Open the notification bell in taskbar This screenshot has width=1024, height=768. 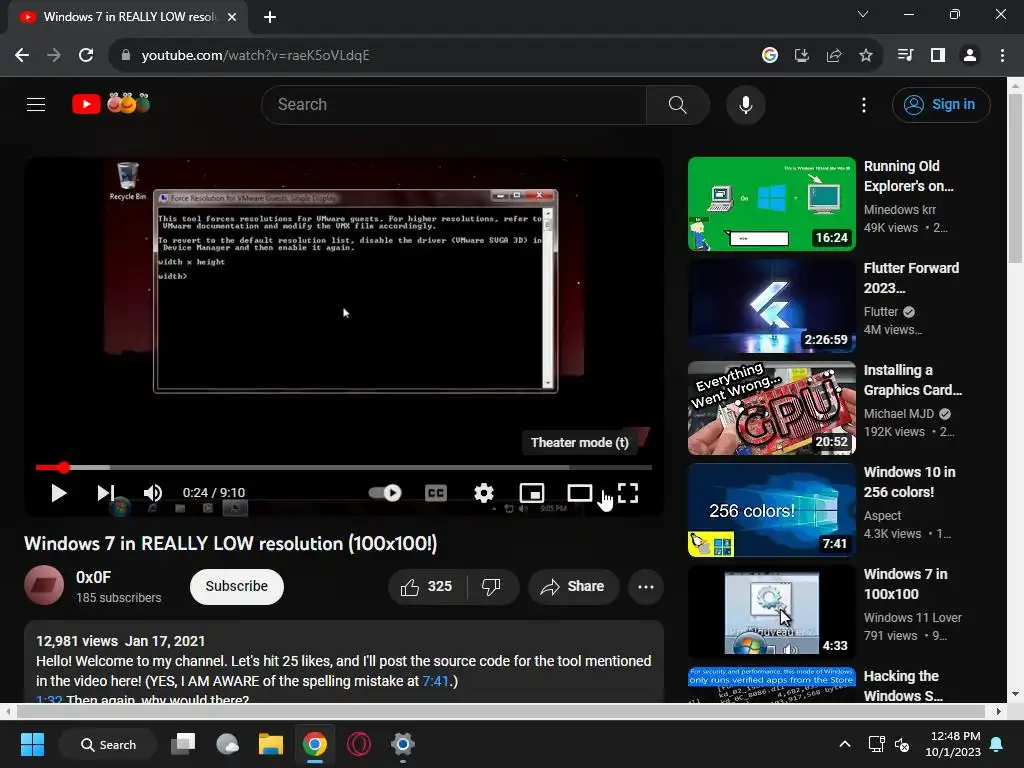[996, 744]
